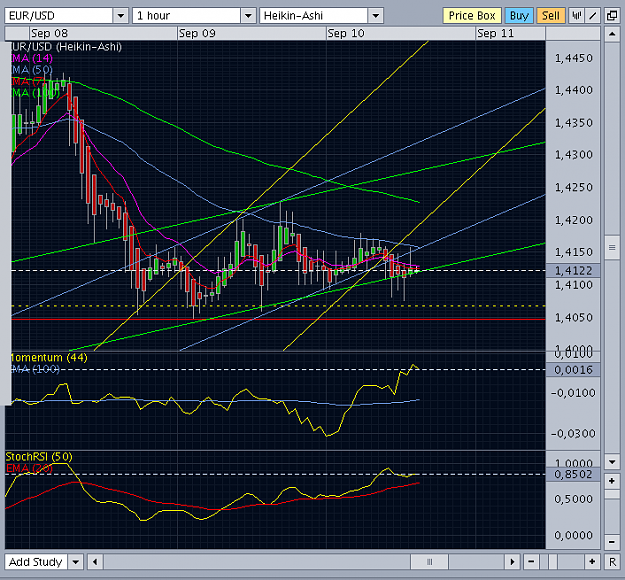Screen dimensions: 625x580
Task: Select the bar chart style icon
Action: pos(576,16)
